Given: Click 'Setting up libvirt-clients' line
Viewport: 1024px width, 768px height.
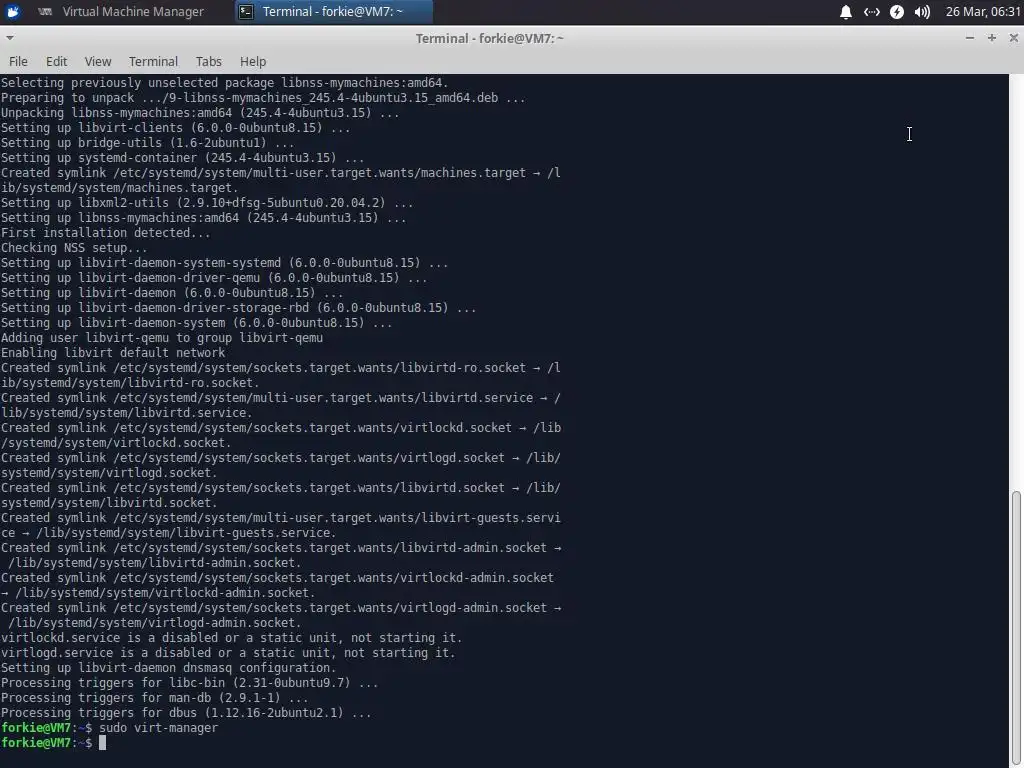Looking at the screenshot, I should [x=176, y=127].
